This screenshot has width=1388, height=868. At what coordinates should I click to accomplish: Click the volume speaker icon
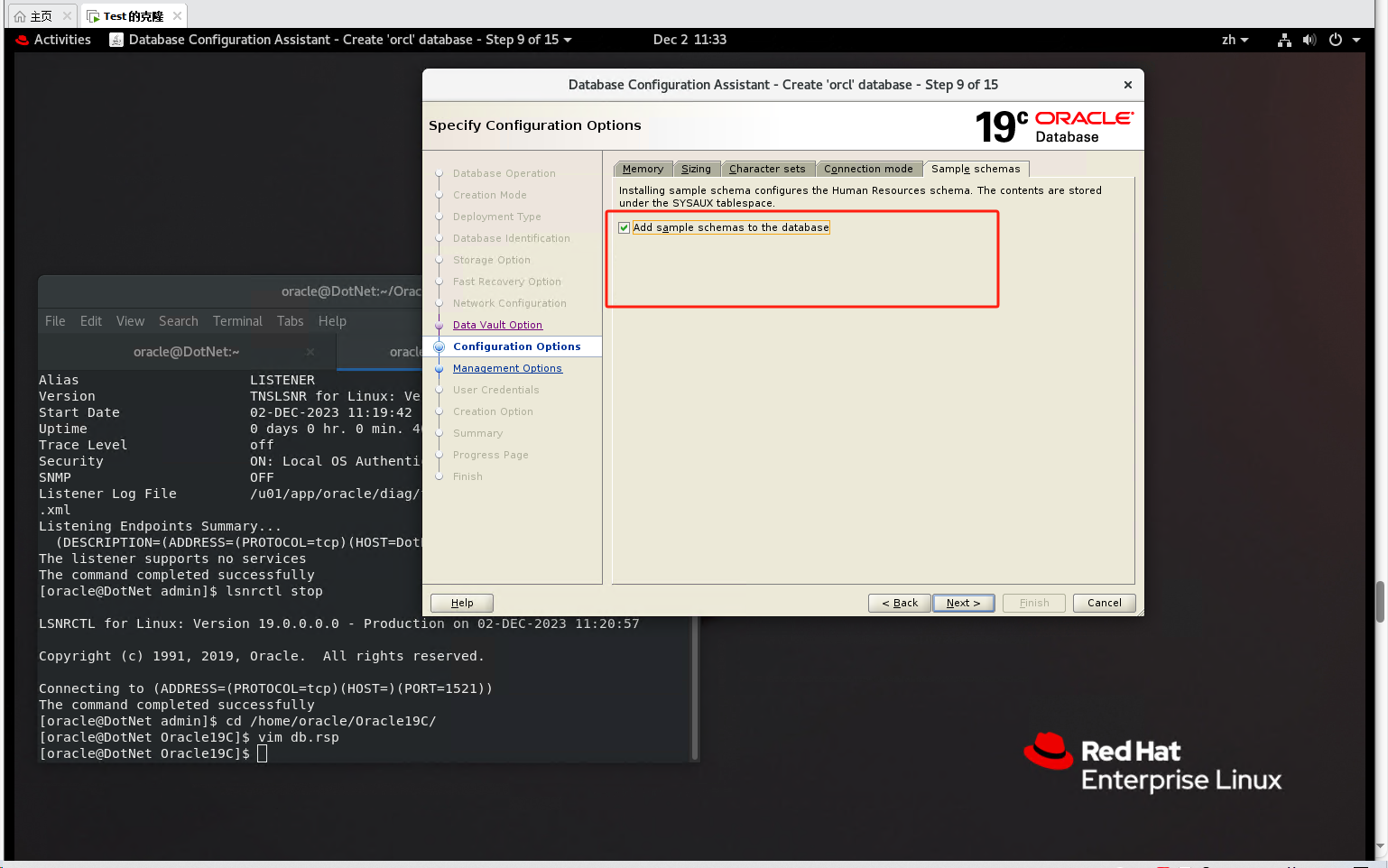[x=1309, y=40]
